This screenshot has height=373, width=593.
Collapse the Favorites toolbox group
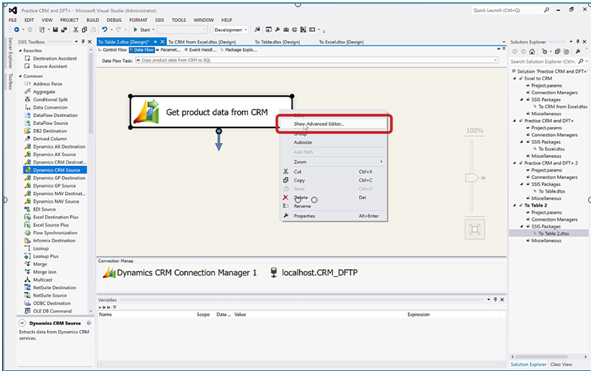20,51
